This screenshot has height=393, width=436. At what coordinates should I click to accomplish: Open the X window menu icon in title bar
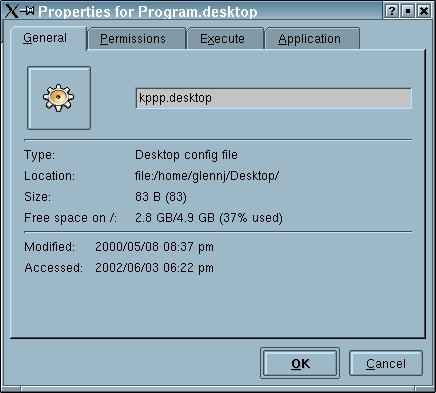point(12,12)
